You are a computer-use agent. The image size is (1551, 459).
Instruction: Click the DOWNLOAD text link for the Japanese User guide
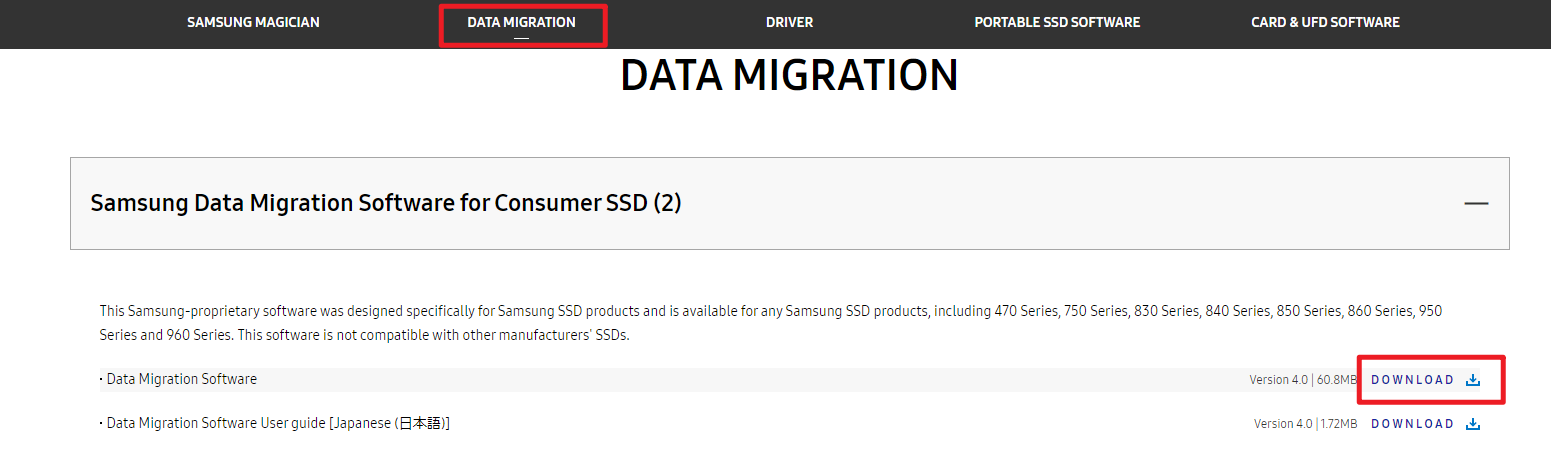pyautogui.click(x=1412, y=424)
